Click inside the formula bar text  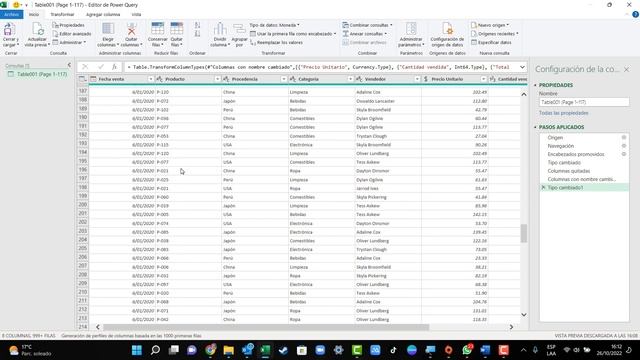[x=320, y=67]
